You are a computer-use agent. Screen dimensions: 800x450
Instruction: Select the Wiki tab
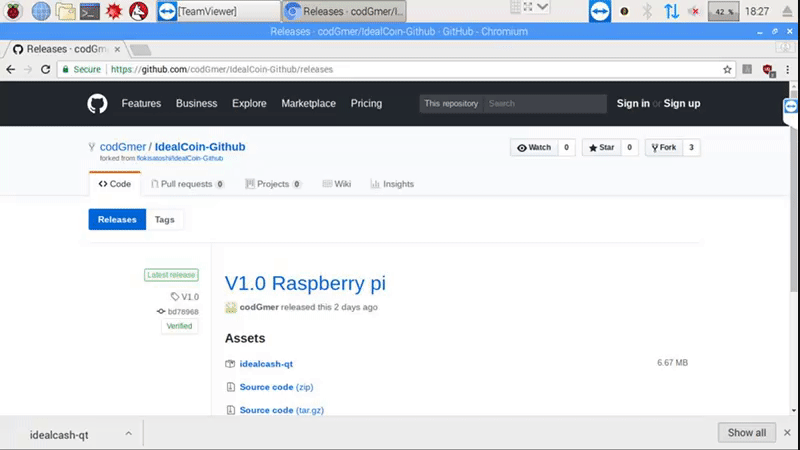coord(337,184)
